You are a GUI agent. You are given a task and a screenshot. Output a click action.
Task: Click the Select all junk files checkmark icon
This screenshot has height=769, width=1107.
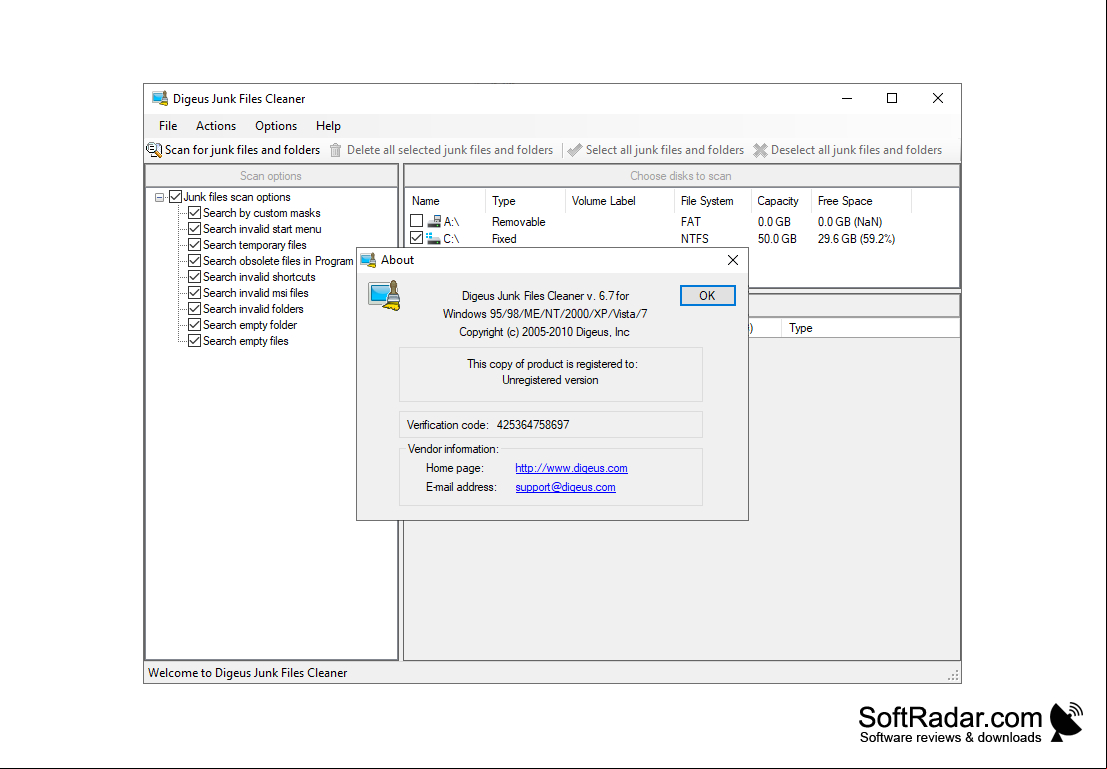point(575,150)
